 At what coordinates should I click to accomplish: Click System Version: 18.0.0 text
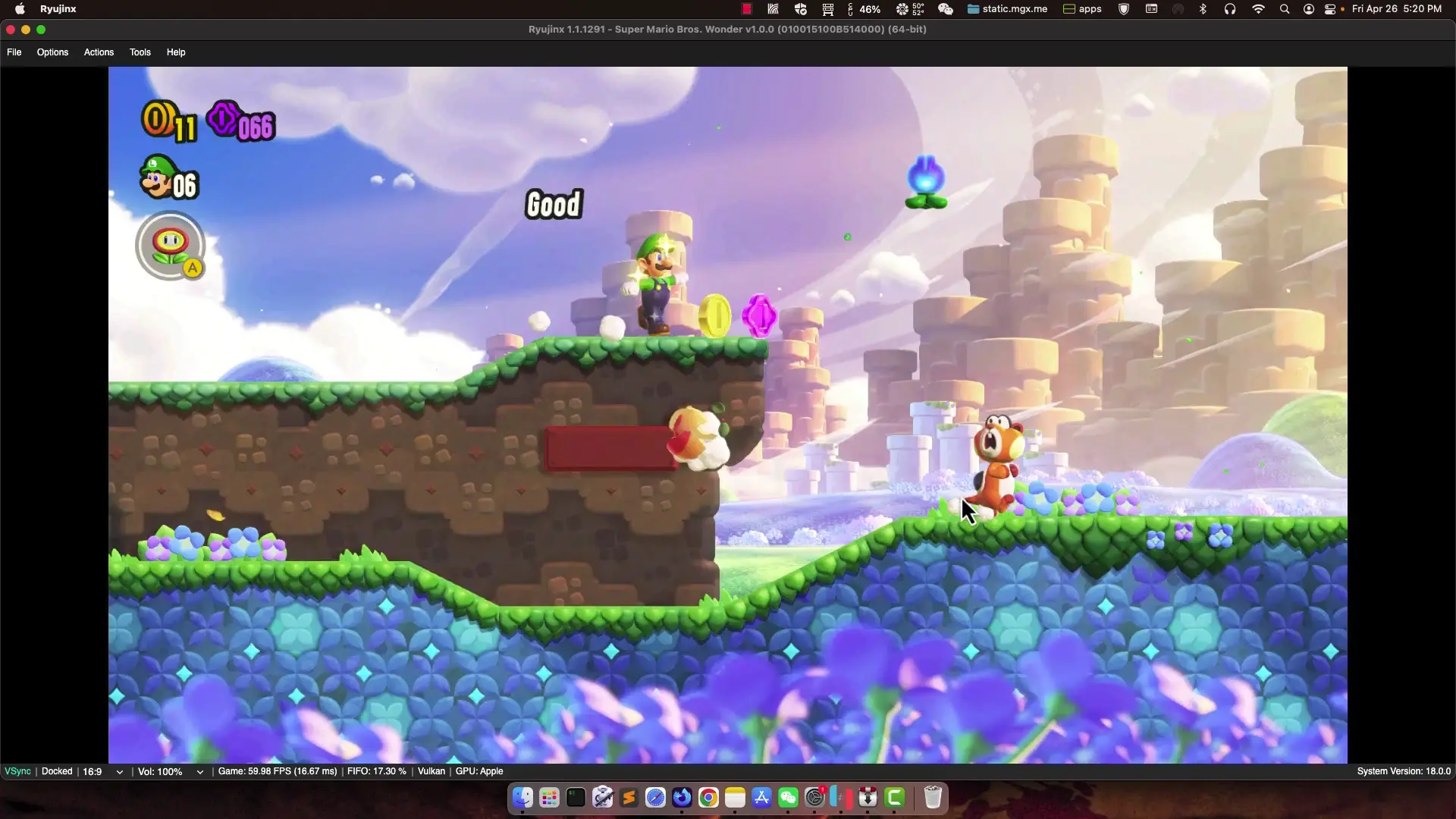pyautogui.click(x=1404, y=771)
